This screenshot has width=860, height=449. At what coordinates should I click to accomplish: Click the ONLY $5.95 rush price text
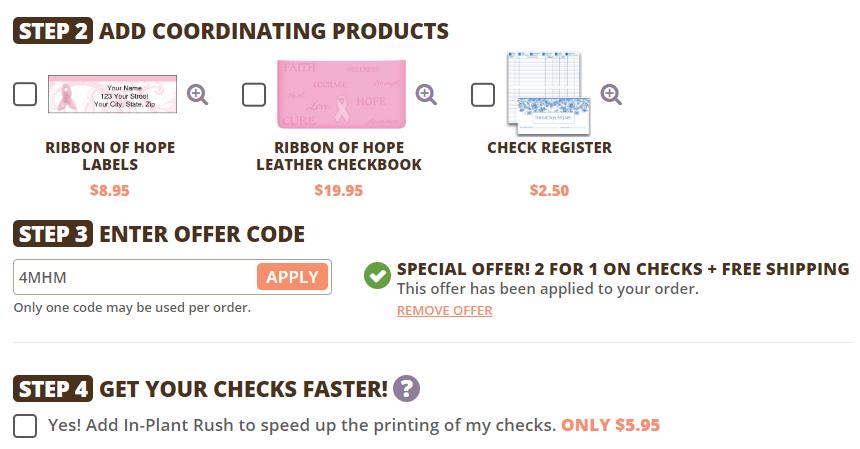click(x=610, y=425)
